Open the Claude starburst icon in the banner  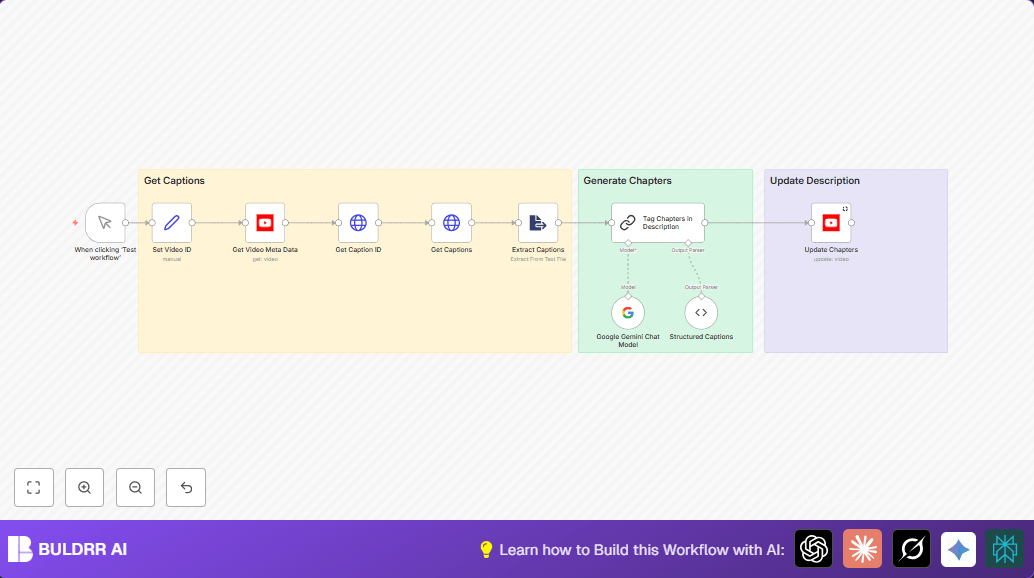(863, 548)
